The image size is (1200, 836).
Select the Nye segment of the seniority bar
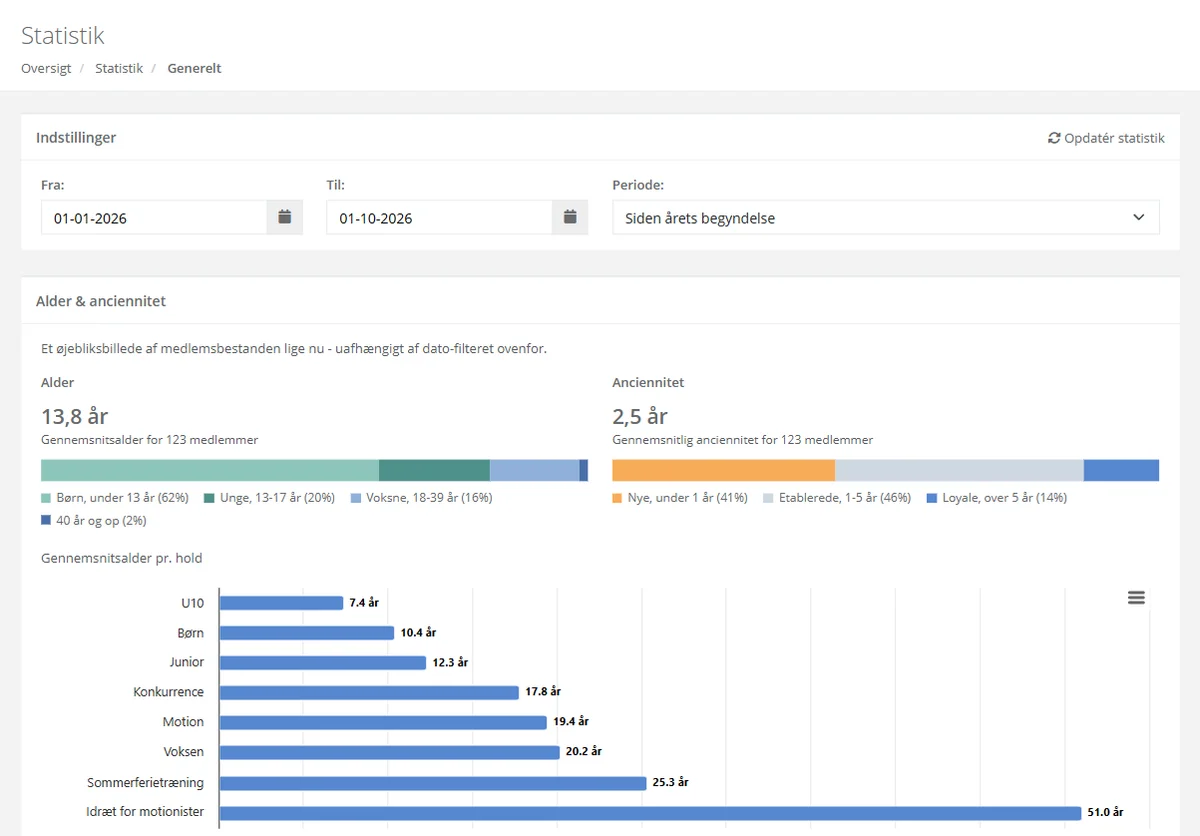(724, 471)
